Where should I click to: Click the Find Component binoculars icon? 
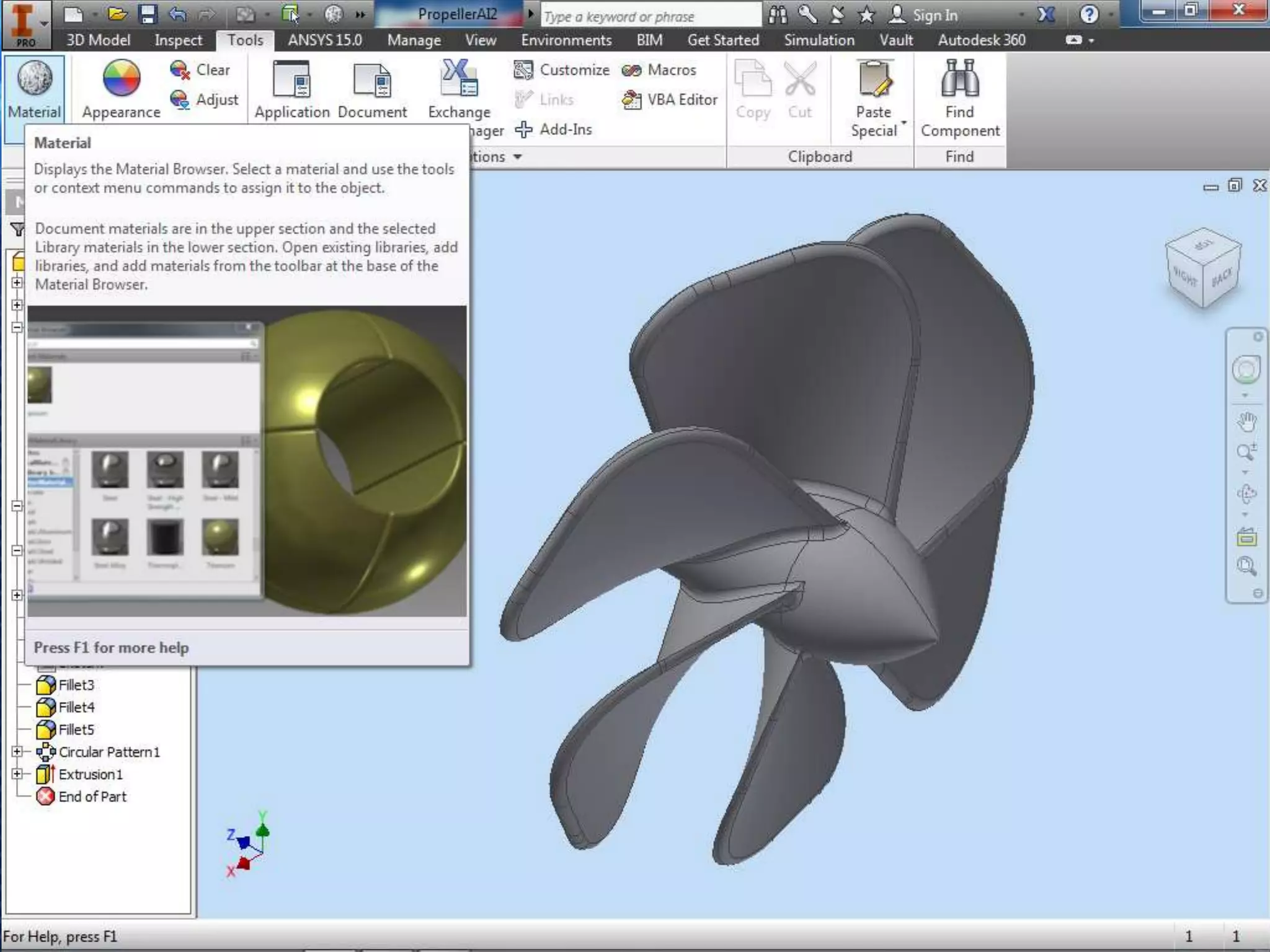(x=959, y=79)
